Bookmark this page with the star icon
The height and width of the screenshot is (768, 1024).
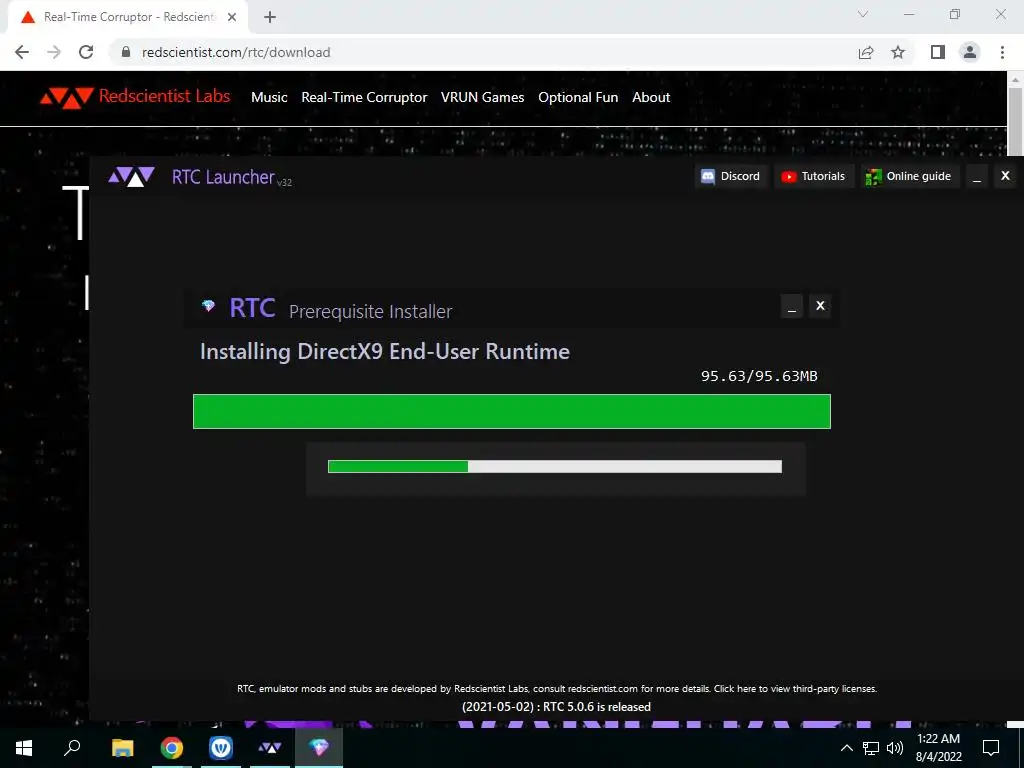[898, 52]
